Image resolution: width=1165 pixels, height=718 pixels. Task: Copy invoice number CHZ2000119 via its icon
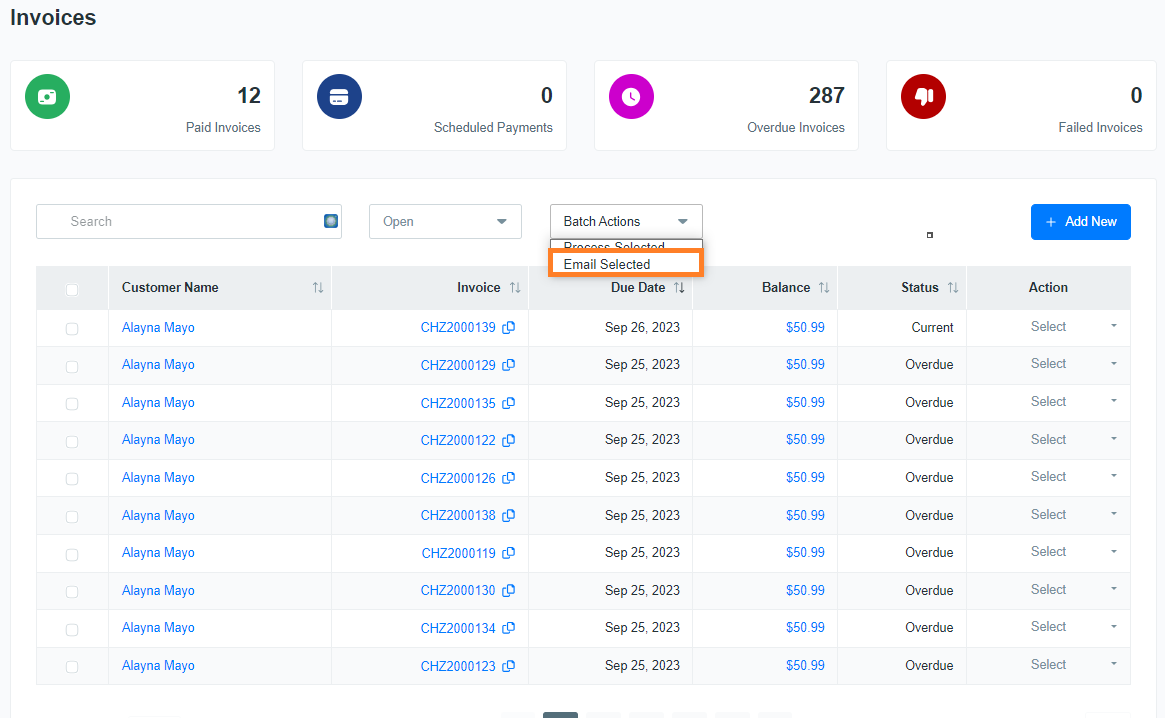coord(509,553)
